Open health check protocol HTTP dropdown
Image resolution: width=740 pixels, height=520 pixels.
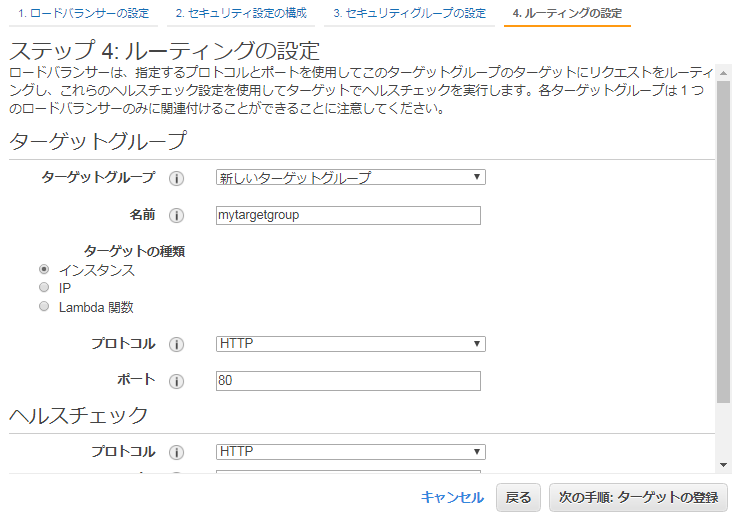[350, 452]
